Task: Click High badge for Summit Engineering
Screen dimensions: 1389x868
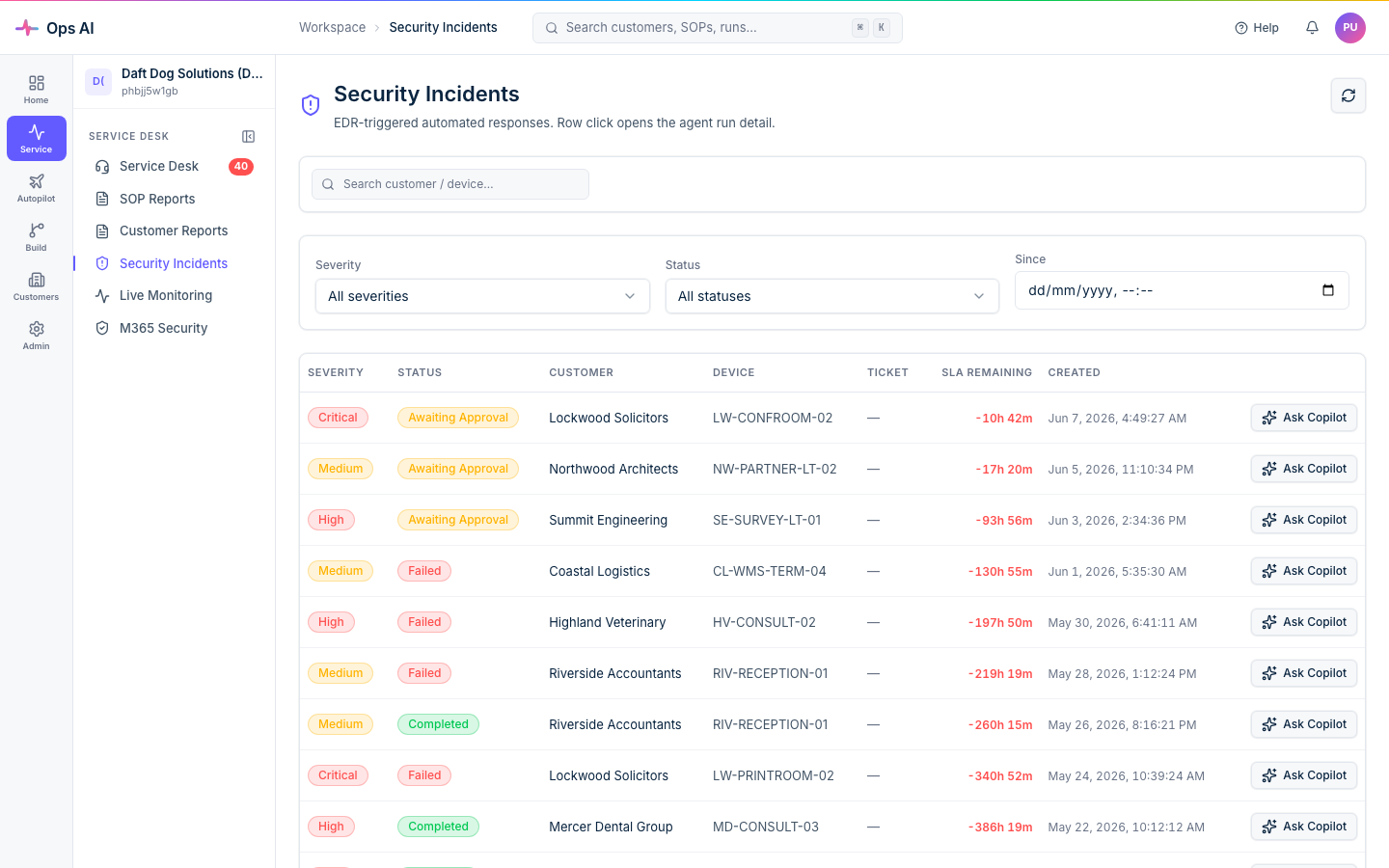Action: 331,520
